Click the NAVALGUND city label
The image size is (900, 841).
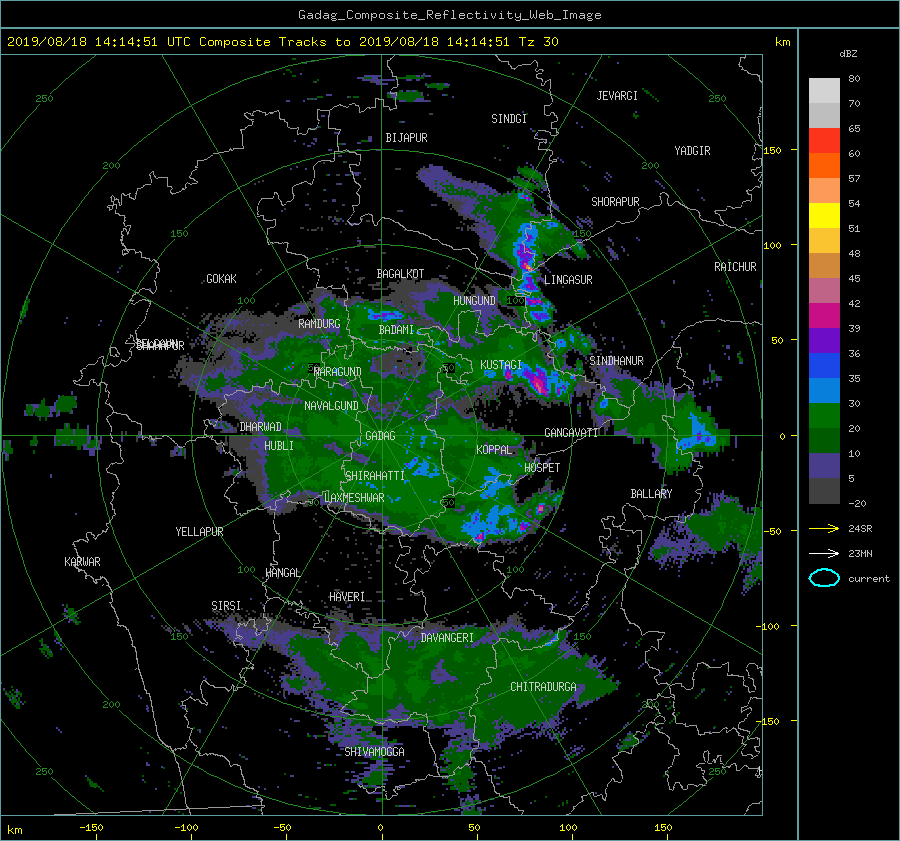331,406
